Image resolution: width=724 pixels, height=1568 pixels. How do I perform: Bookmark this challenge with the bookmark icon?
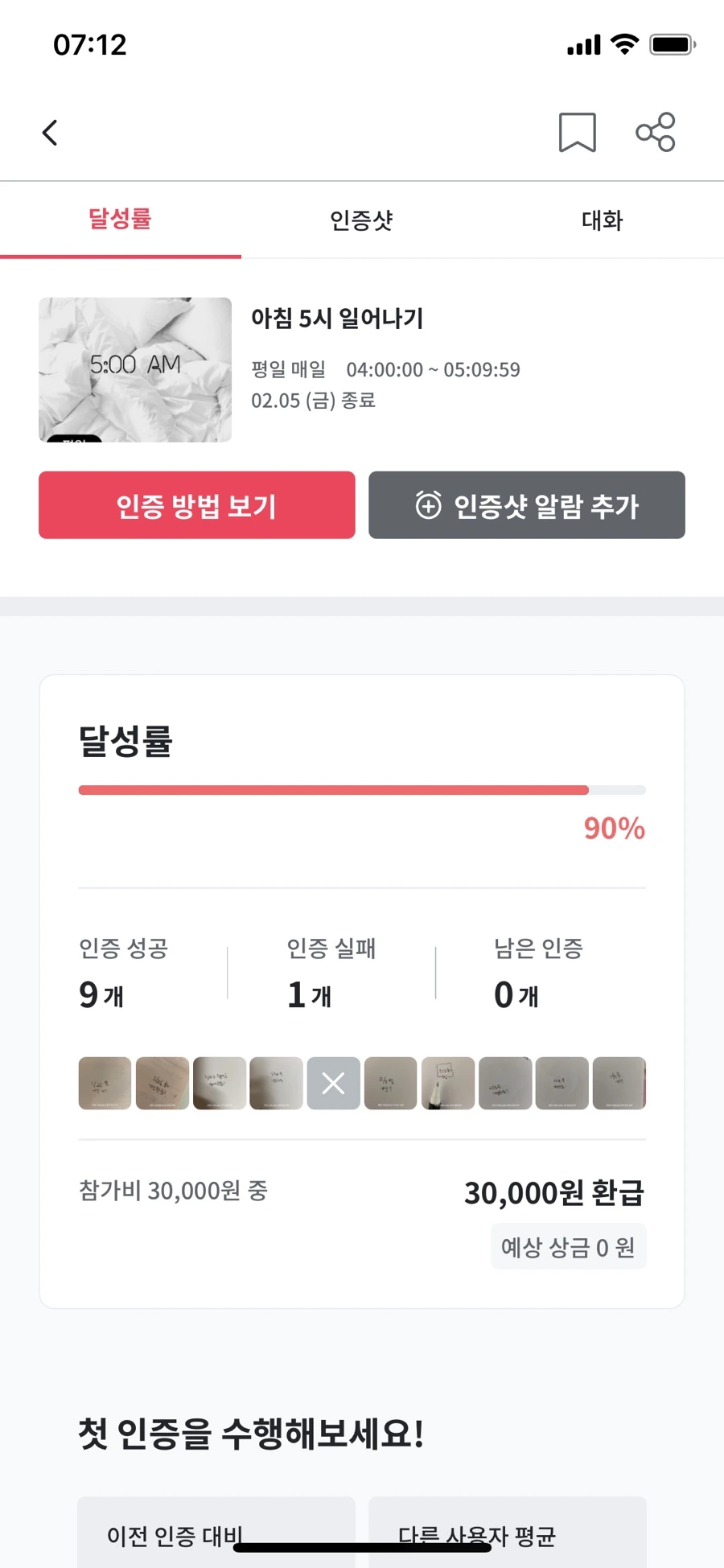(578, 132)
